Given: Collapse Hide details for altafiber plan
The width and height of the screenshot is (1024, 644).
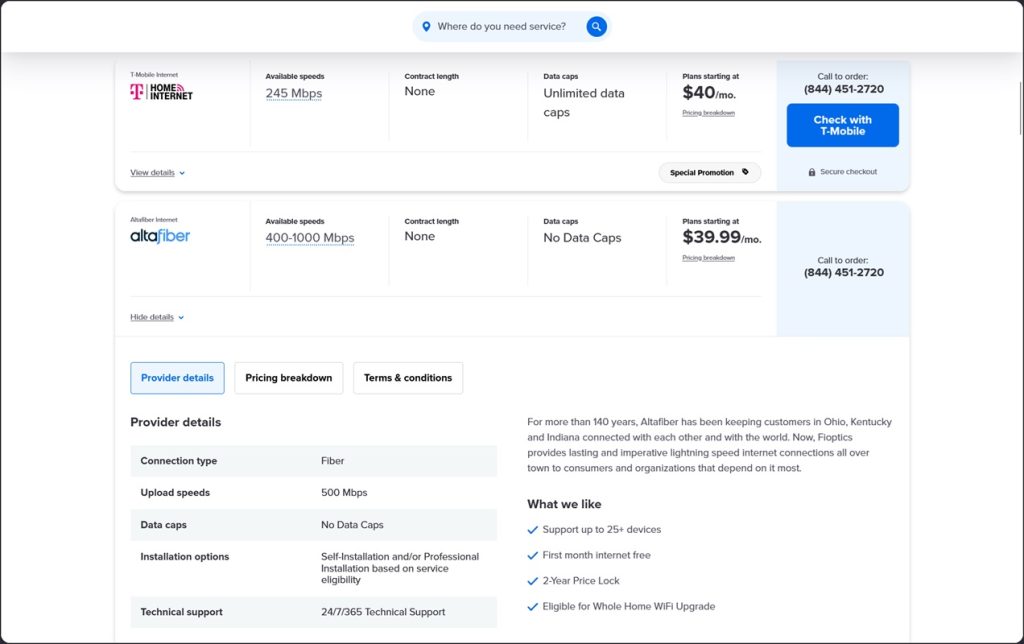Looking at the screenshot, I should (x=152, y=317).
